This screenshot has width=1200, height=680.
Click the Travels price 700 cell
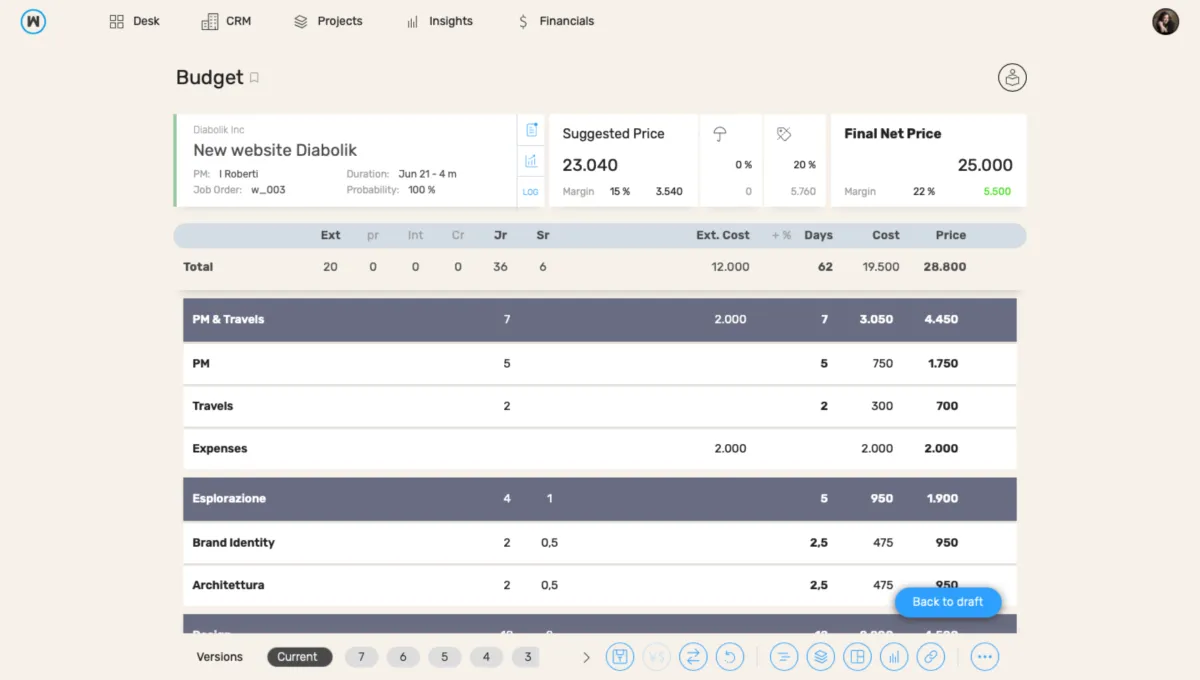pos(947,406)
